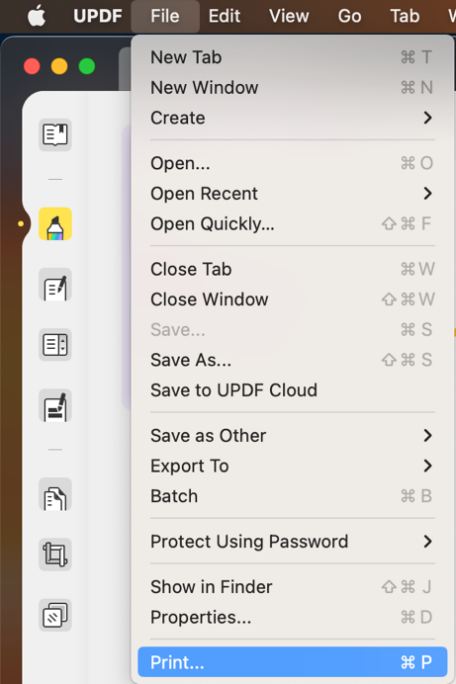Open the Edit PDF pencil icon
The image size is (456, 684).
[x=55, y=285]
